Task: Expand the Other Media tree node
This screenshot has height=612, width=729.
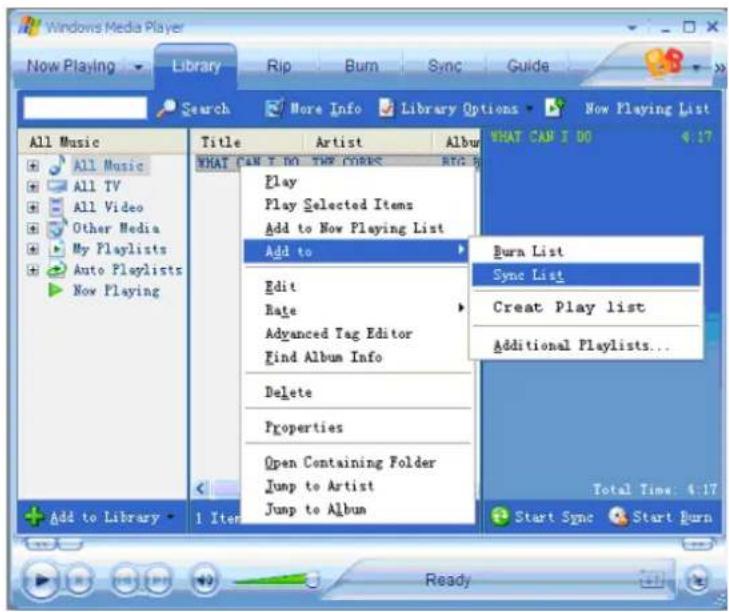Action: 33,228
